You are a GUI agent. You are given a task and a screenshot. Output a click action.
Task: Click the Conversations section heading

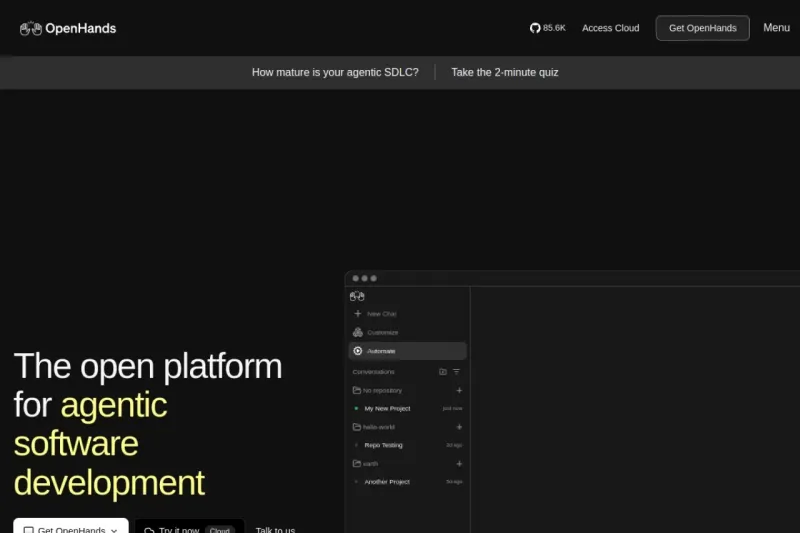(x=373, y=372)
